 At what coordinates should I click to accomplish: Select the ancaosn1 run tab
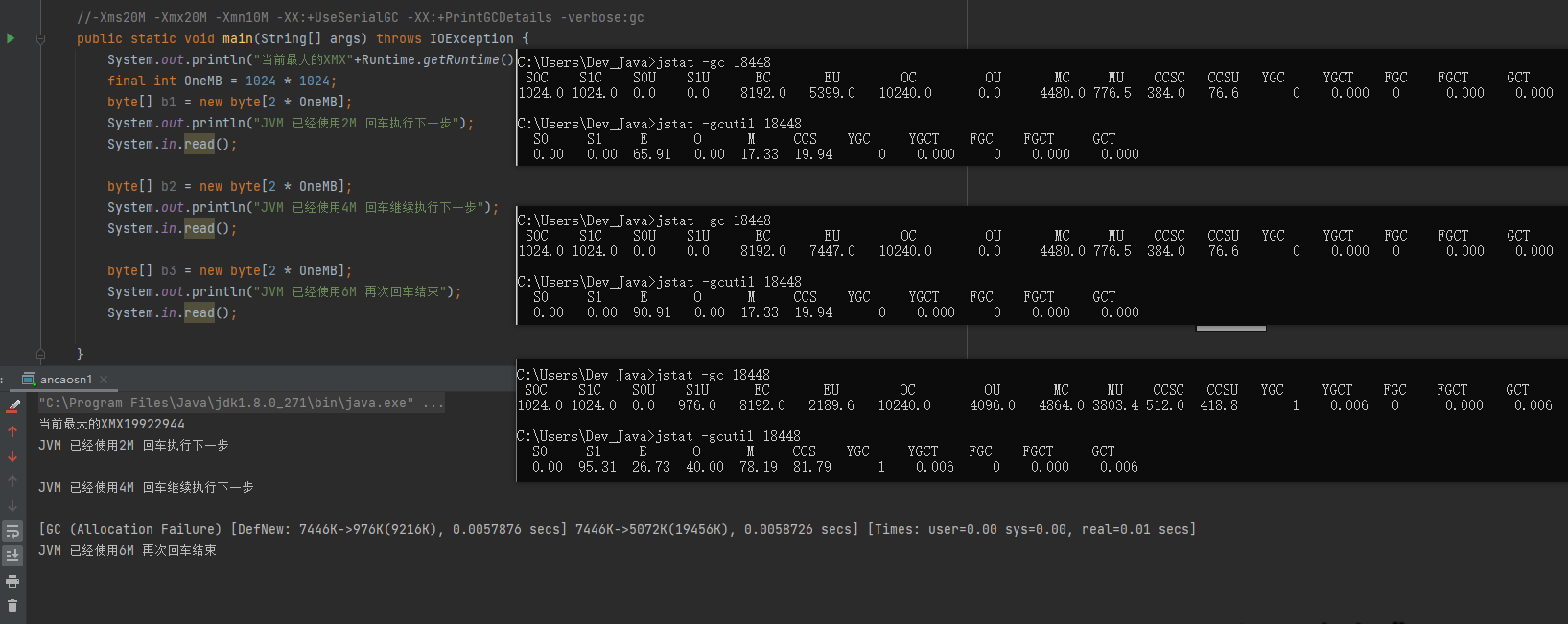click(65, 380)
